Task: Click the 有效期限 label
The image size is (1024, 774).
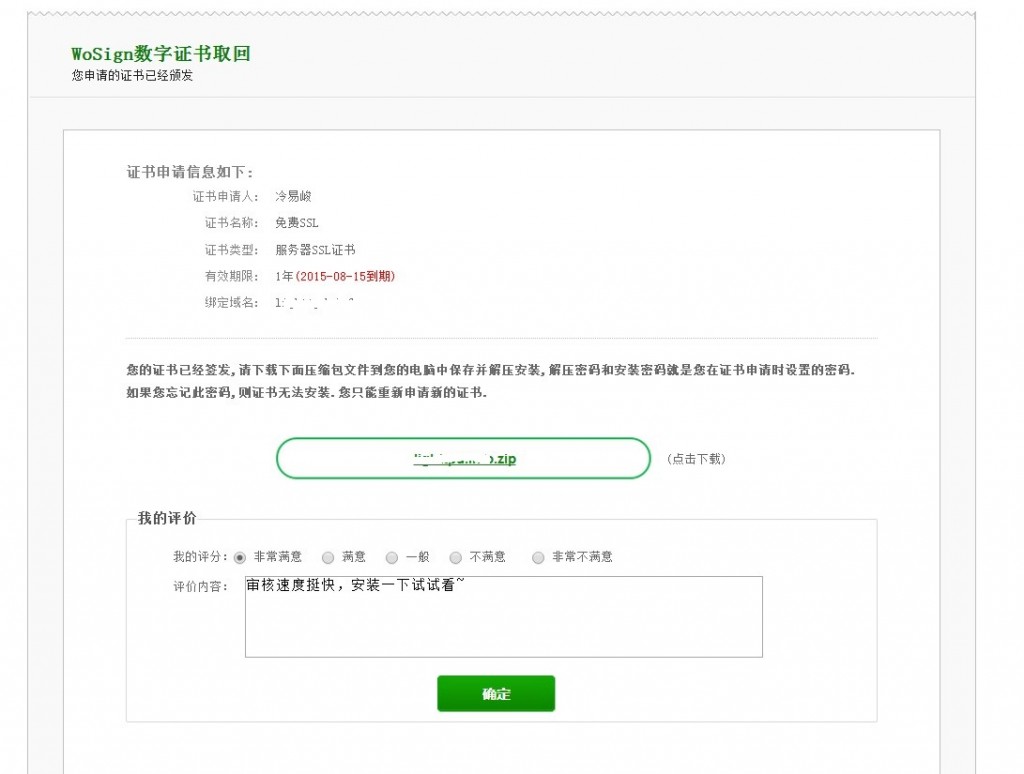Action: pos(232,276)
